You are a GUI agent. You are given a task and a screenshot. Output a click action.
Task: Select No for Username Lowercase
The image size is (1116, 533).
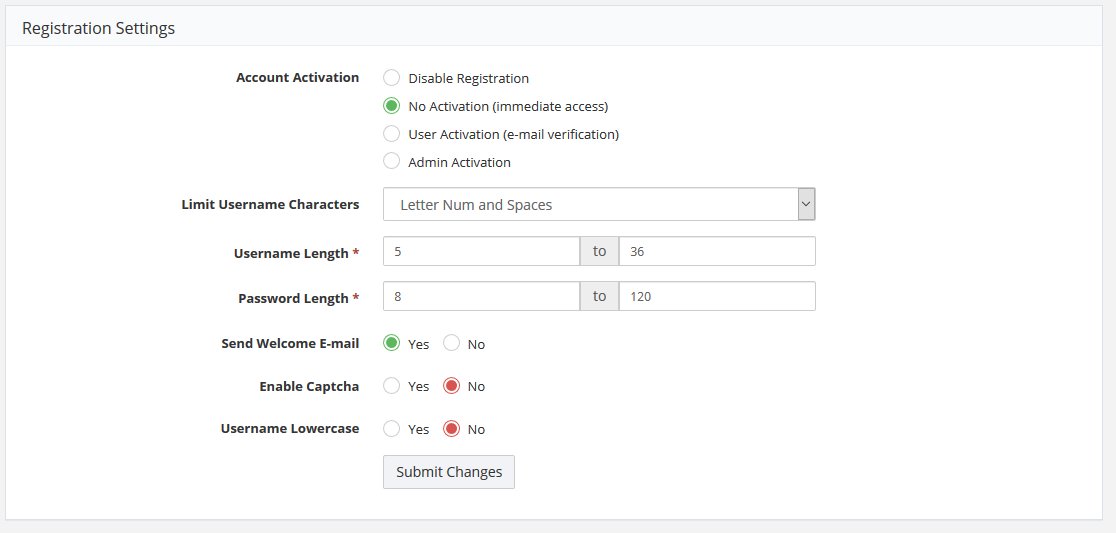point(452,429)
